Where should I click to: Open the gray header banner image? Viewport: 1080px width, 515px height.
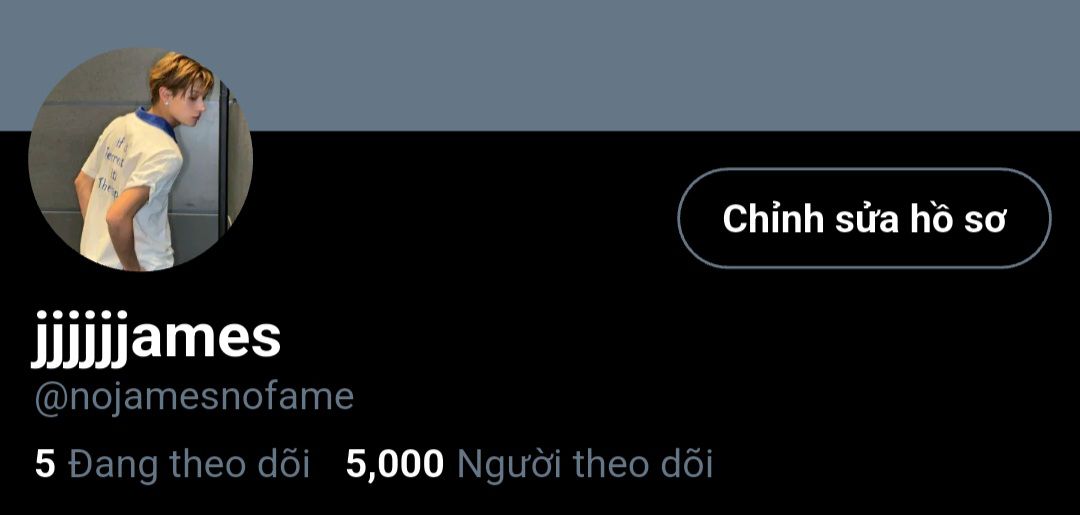point(540,65)
